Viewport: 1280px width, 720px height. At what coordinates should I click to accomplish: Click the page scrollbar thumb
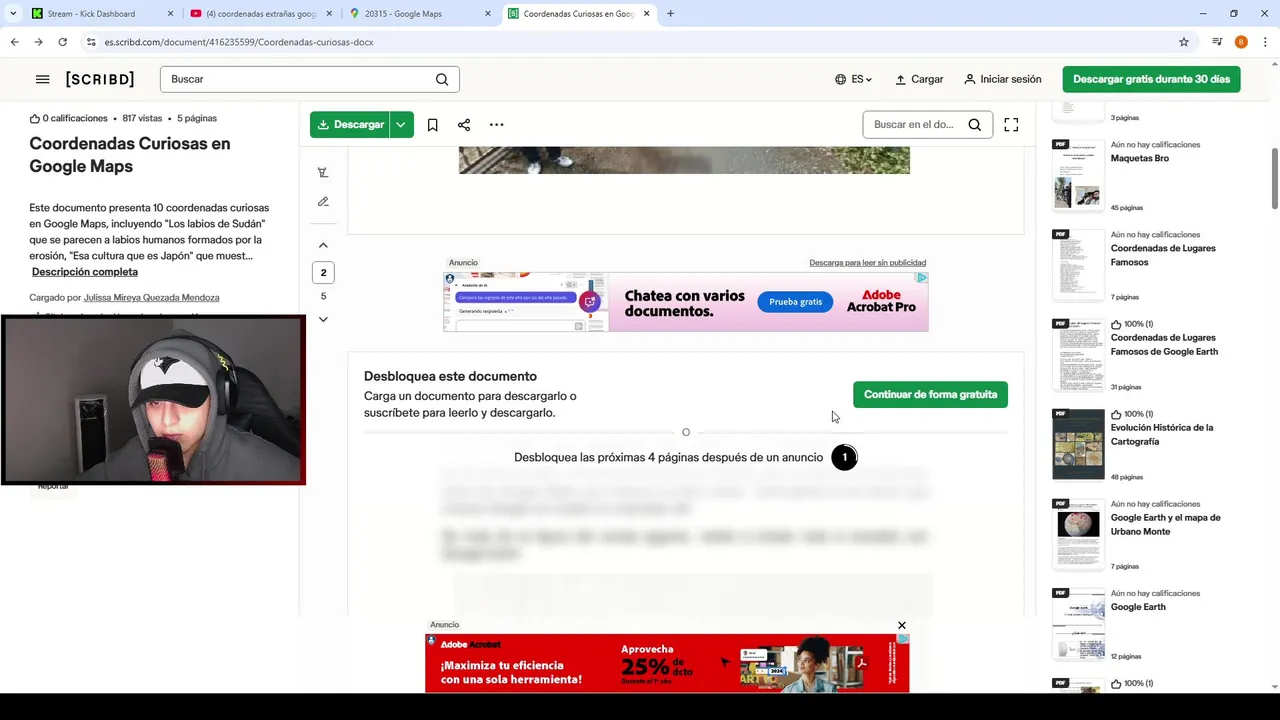click(1274, 179)
